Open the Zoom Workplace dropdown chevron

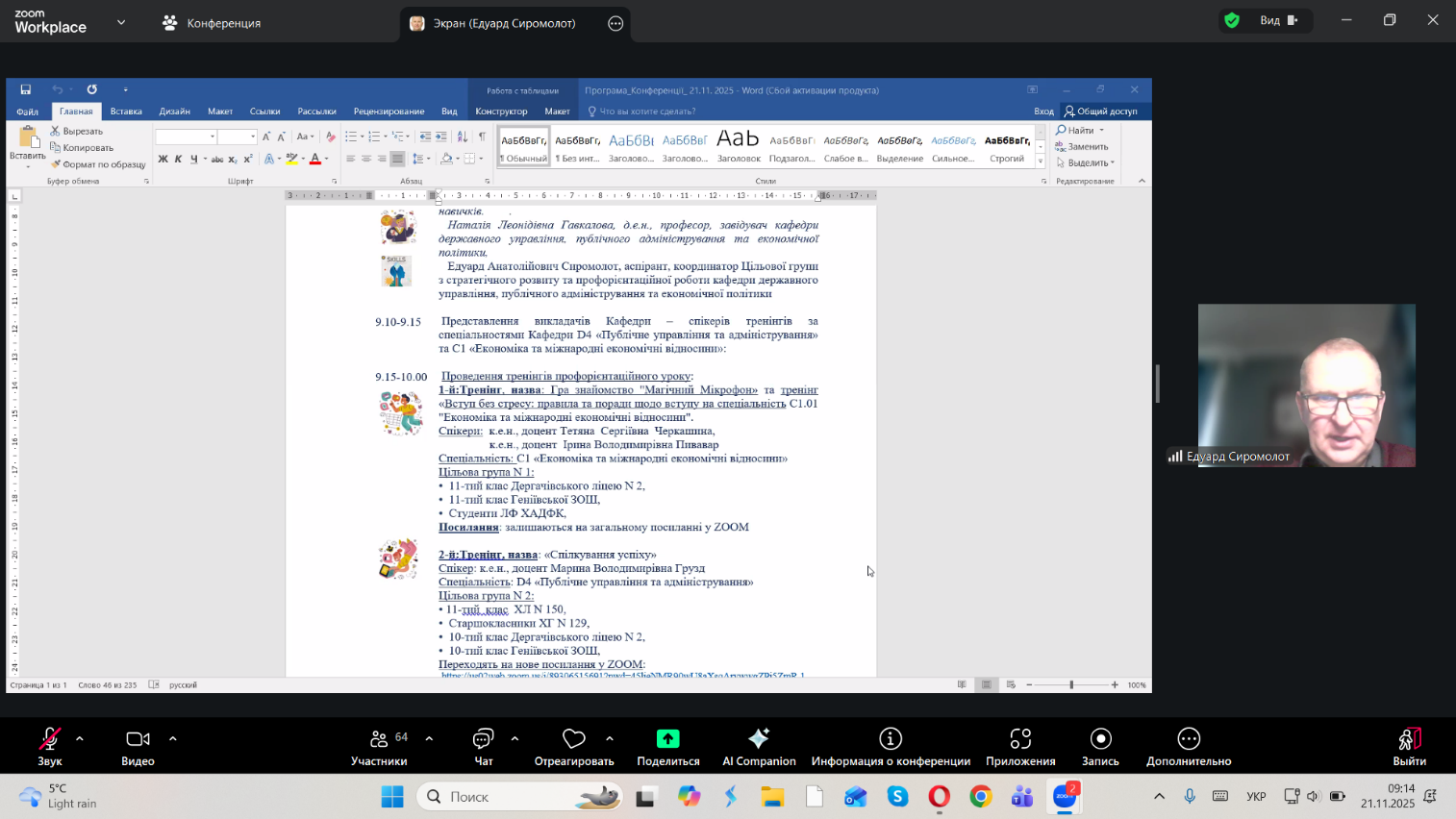tap(121, 22)
